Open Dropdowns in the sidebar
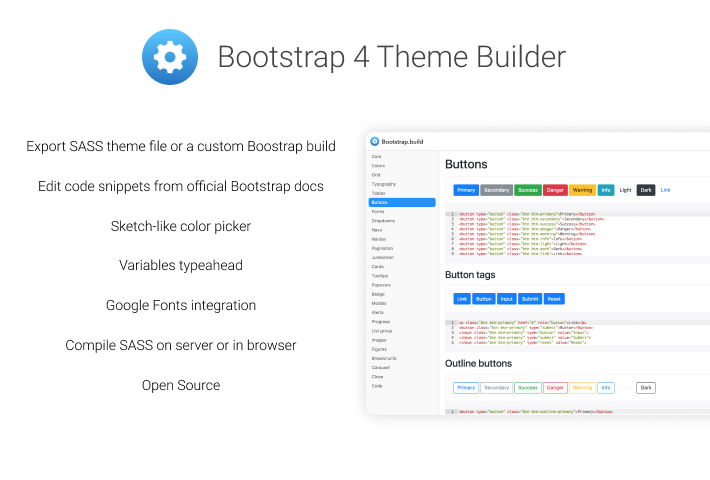Image resolution: width=710 pixels, height=480 pixels. point(383,221)
